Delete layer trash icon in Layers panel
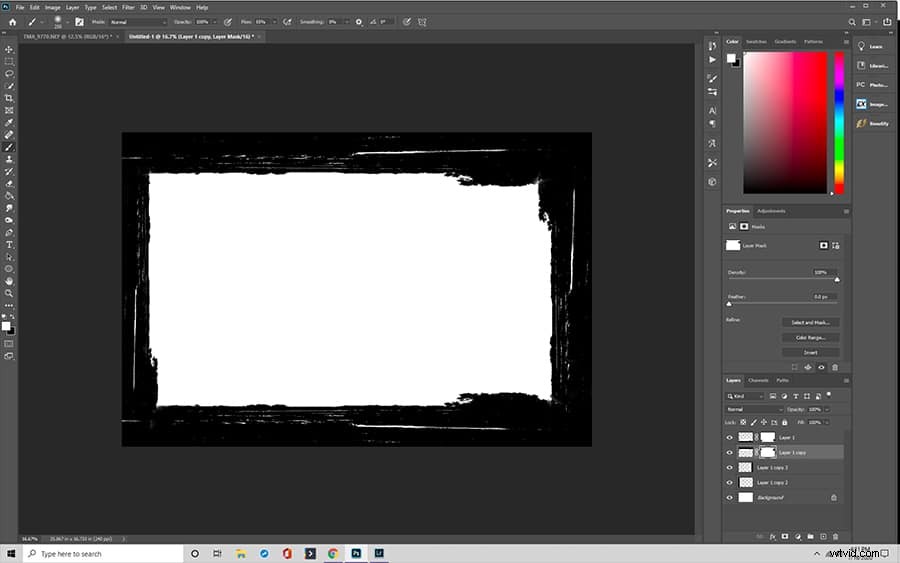Image resolution: width=900 pixels, height=563 pixels. 835,537
